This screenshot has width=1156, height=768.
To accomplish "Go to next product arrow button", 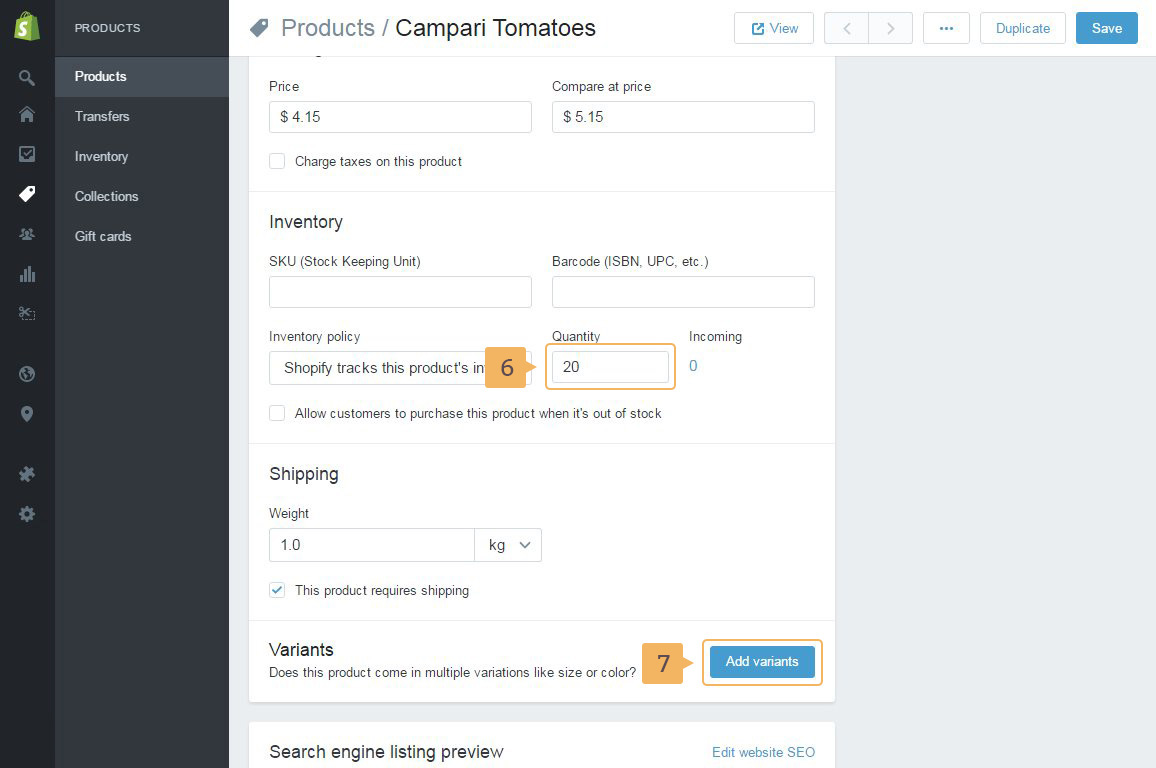I will [x=890, y=28].
